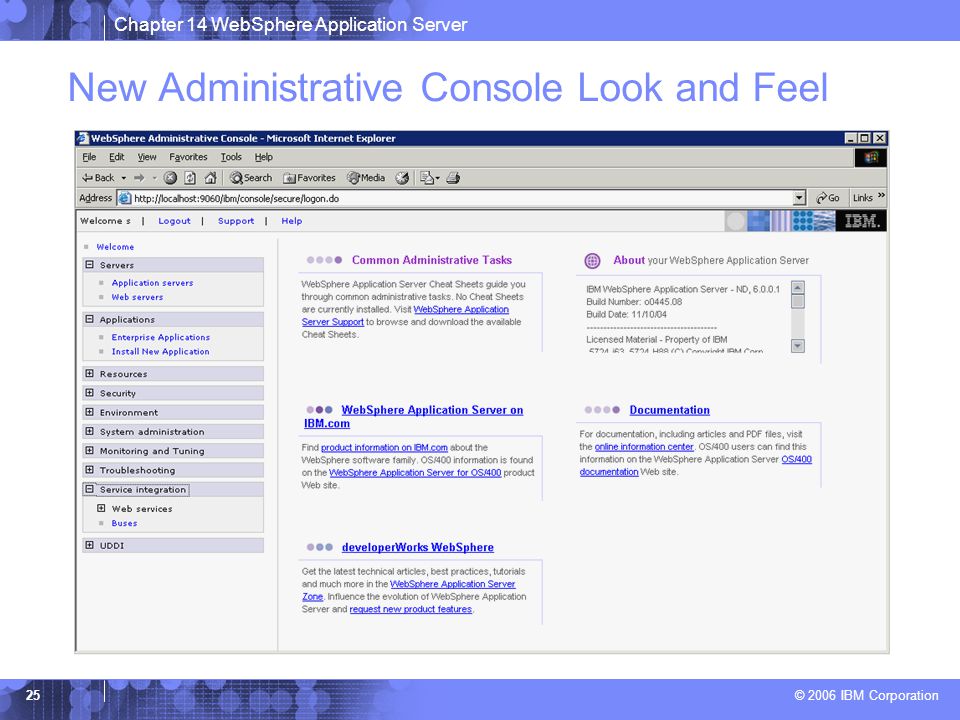
Task: Open WebSphere Application Server on IBM.com heading
Action: coord(414,417)
